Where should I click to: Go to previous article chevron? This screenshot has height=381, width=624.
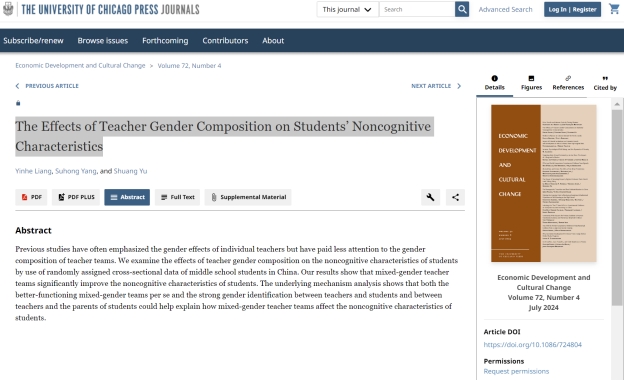tap(17, 86)
